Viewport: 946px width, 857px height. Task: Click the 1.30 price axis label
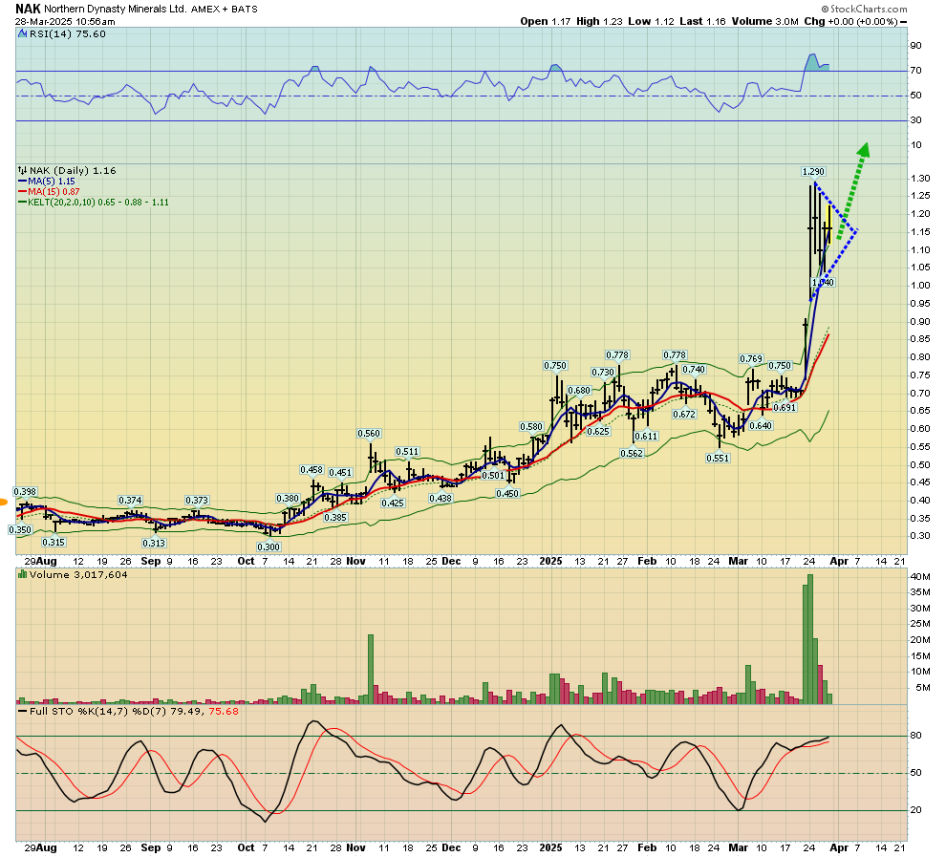tap(920, 179)
